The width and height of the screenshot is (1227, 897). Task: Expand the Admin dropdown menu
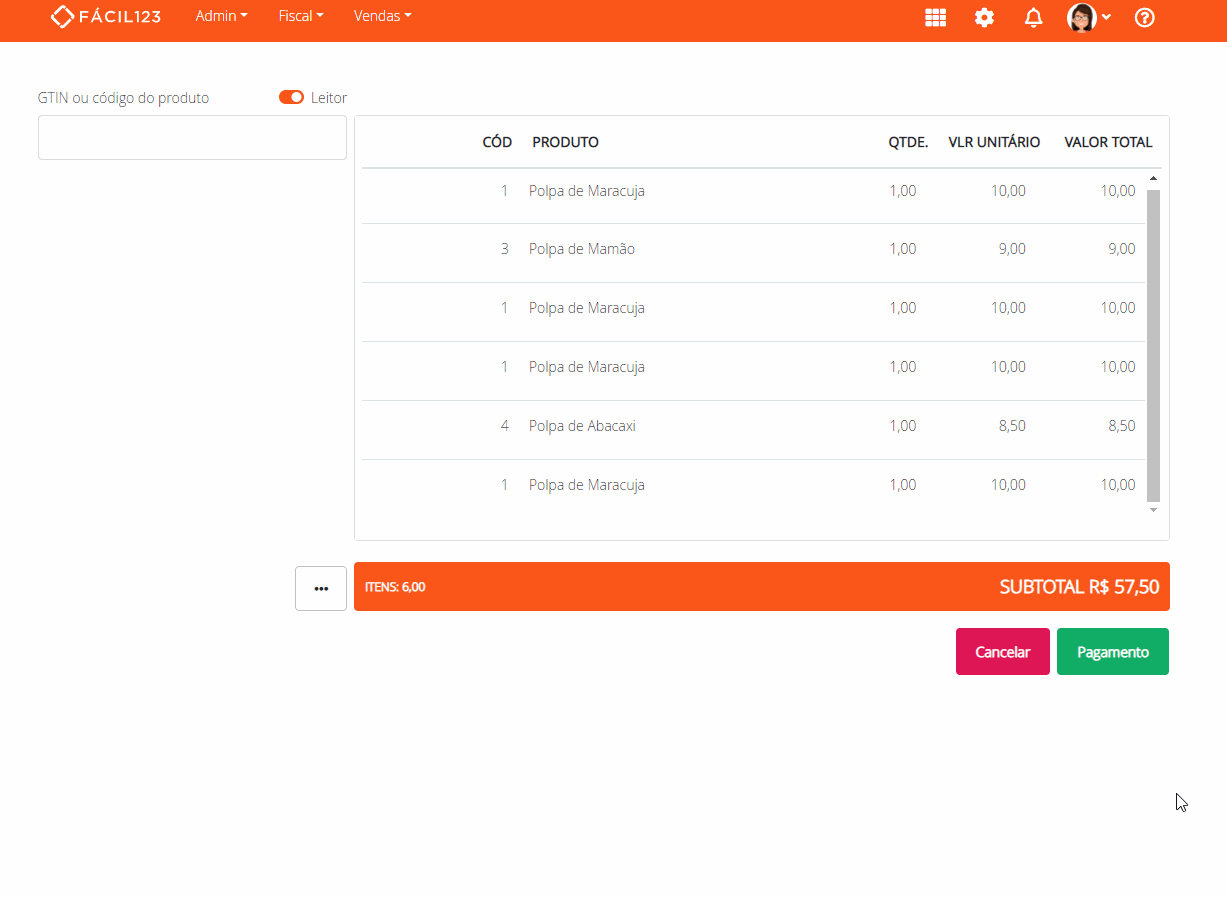[x=221, y=16]
